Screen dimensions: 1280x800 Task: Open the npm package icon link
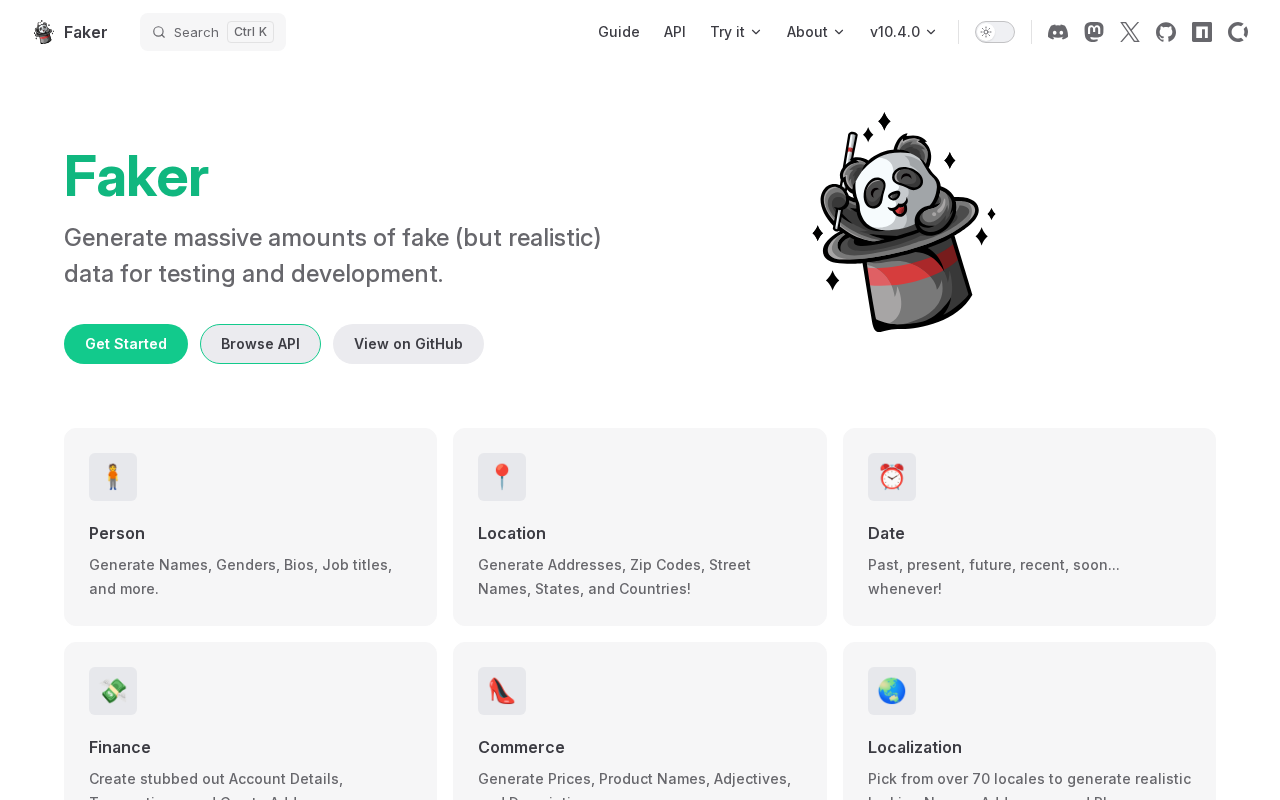1202,32
